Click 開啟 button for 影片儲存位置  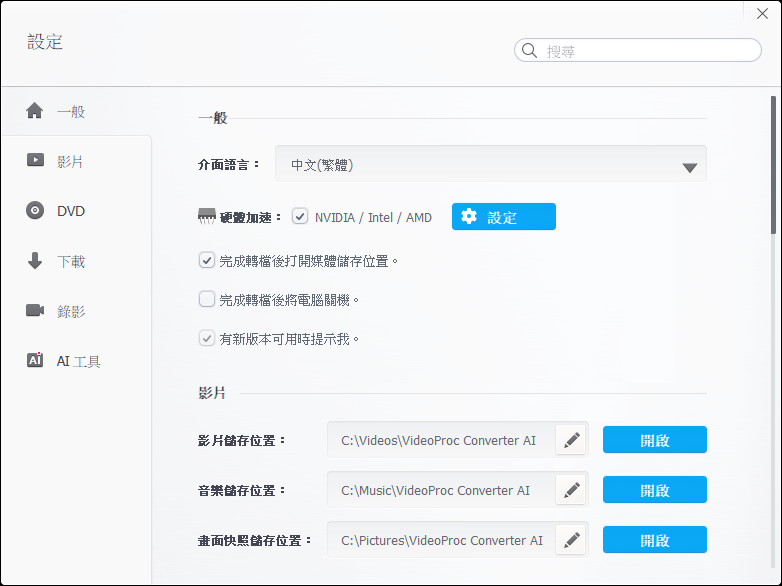654,440
